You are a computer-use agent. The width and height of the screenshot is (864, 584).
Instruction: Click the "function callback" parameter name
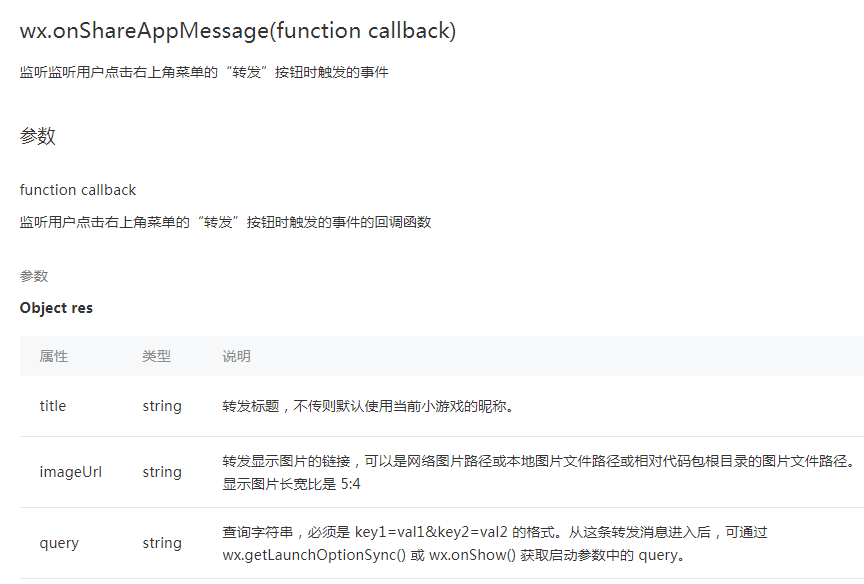(x=78, y=190)
